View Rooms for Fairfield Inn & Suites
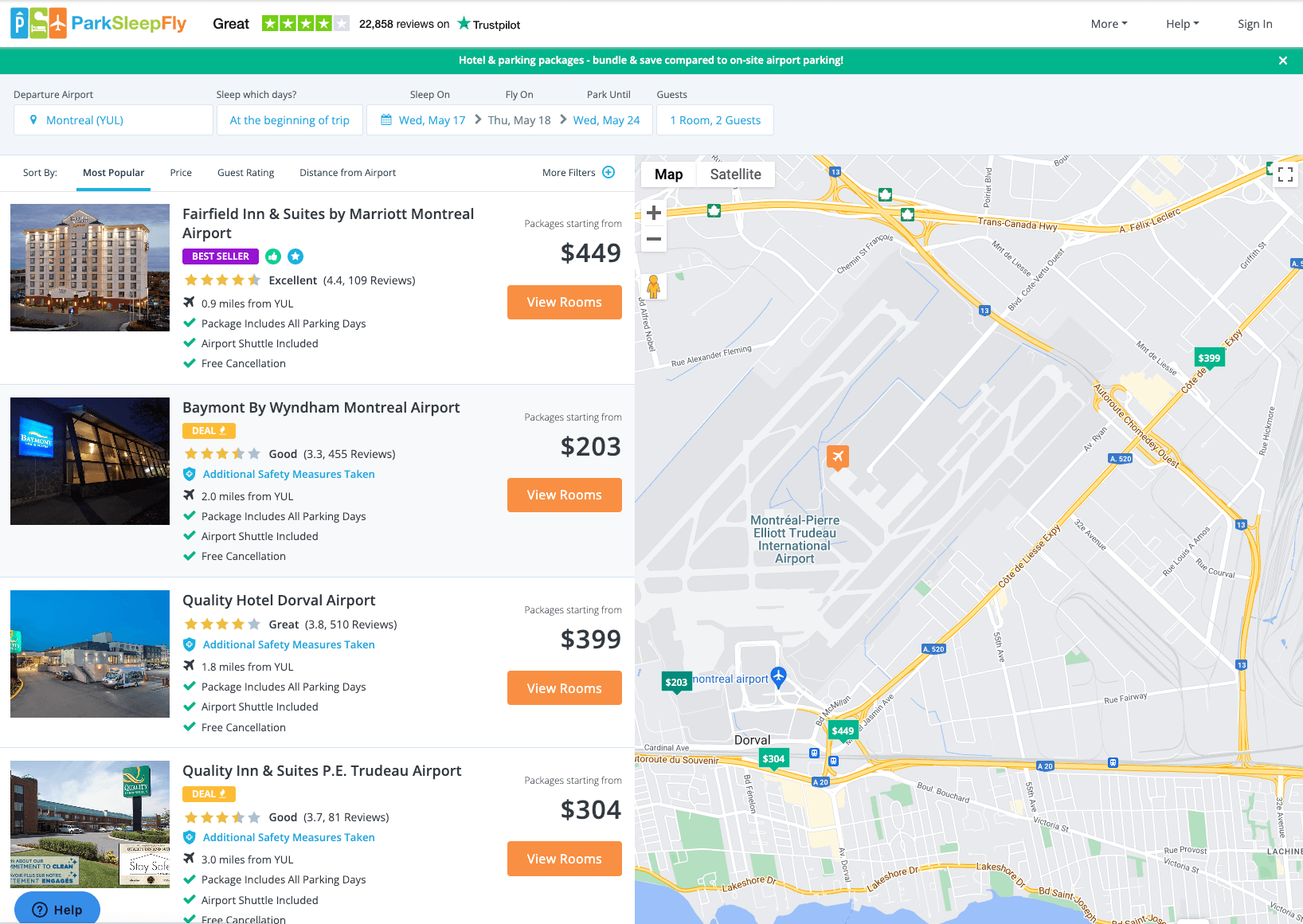1303x924 pixels. tap(564, 303)
